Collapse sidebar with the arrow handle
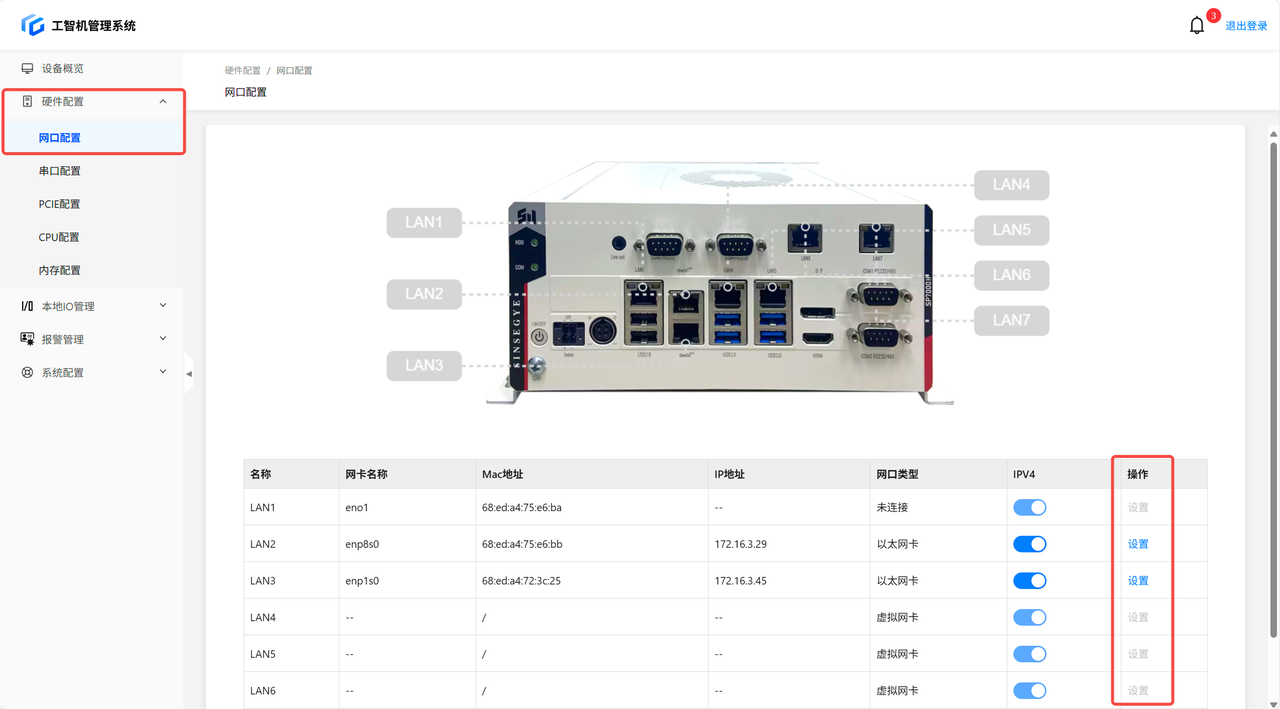This screenshot has width=1280, height=709. tap(189, 374)
